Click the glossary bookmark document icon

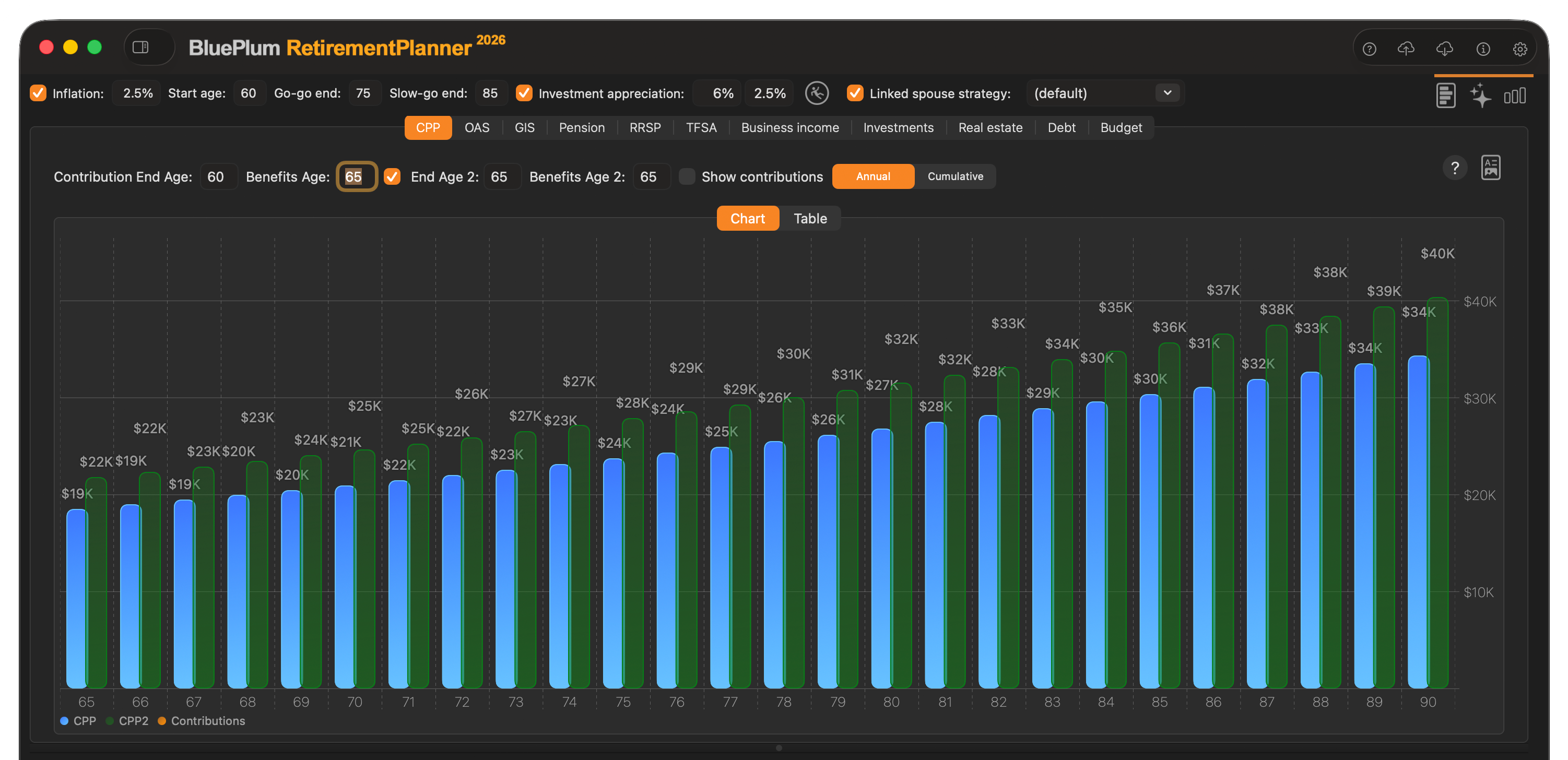coord(1491,168)
